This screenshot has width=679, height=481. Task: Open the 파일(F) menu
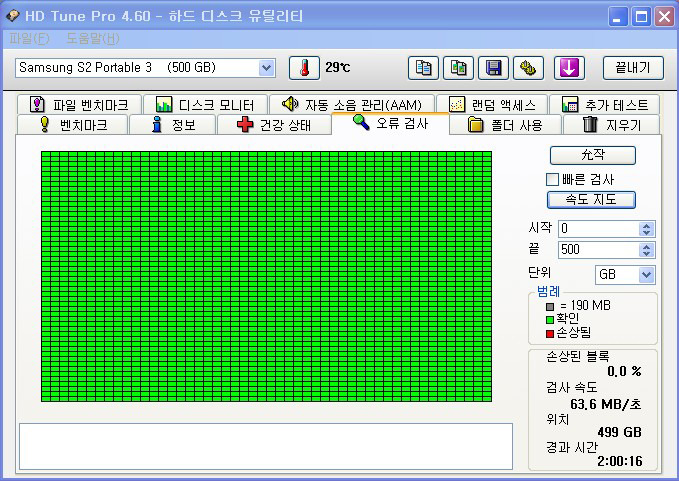(29, 39)
